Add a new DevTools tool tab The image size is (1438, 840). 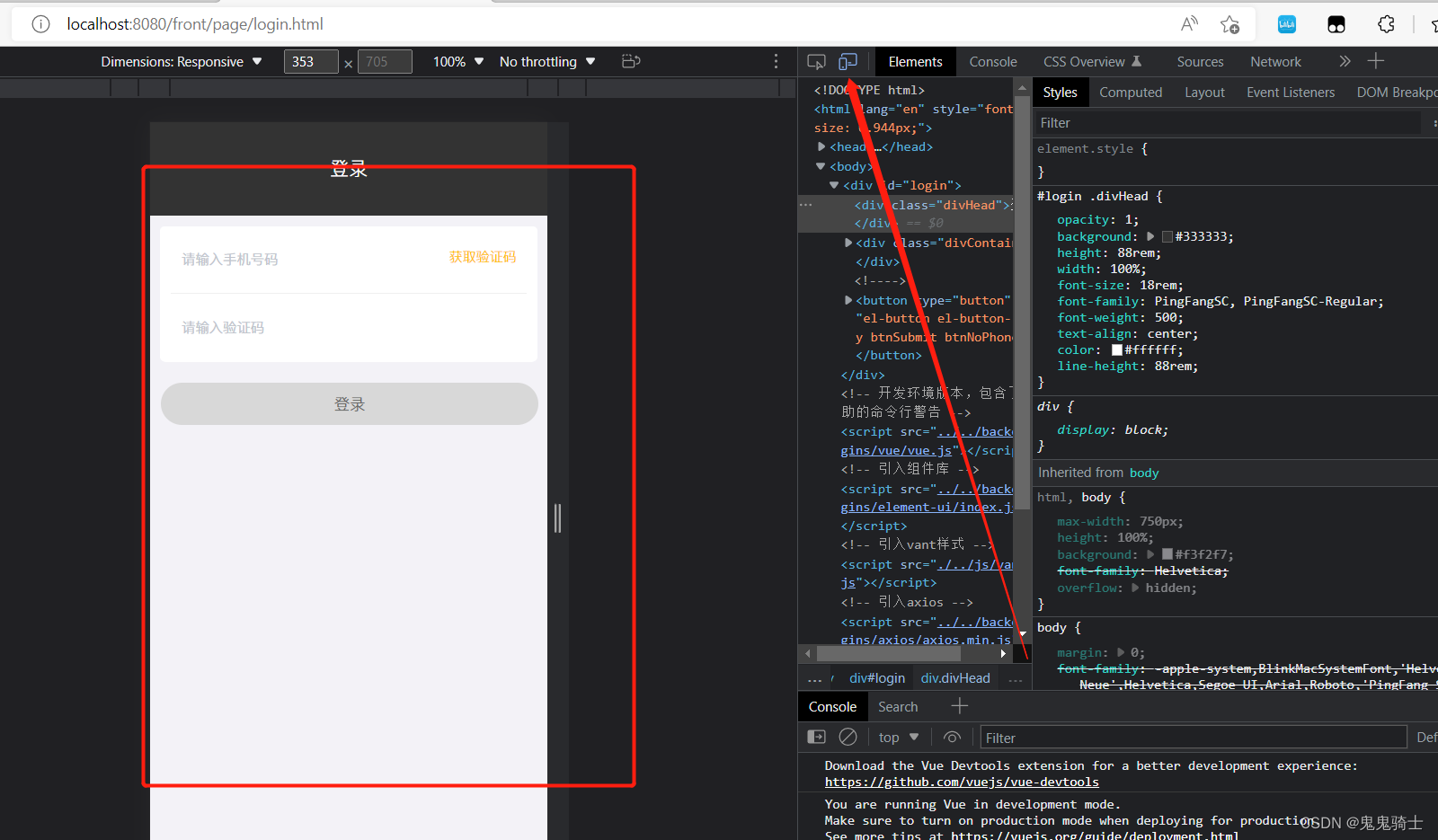[x=1375, y=61]
